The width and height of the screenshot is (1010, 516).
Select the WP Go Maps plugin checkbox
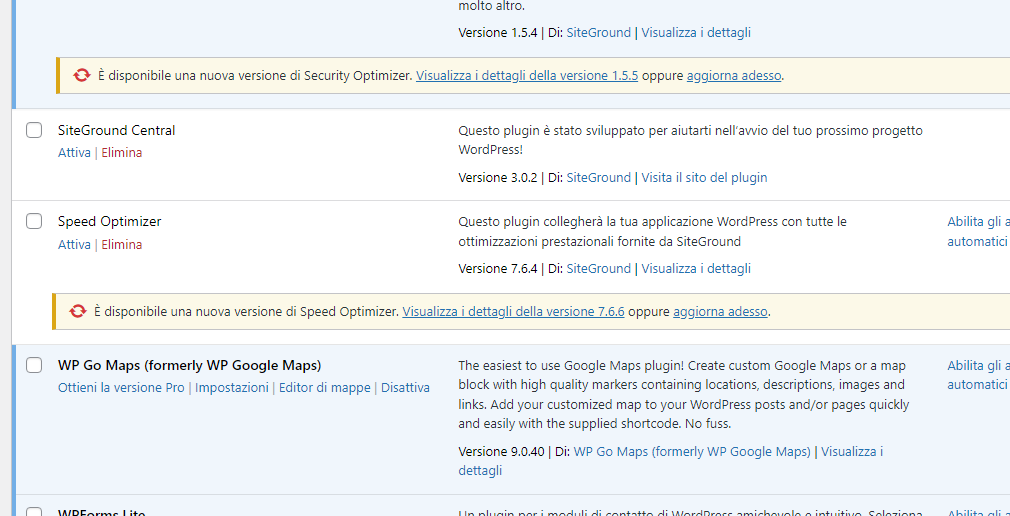click(x=34, y=365)
